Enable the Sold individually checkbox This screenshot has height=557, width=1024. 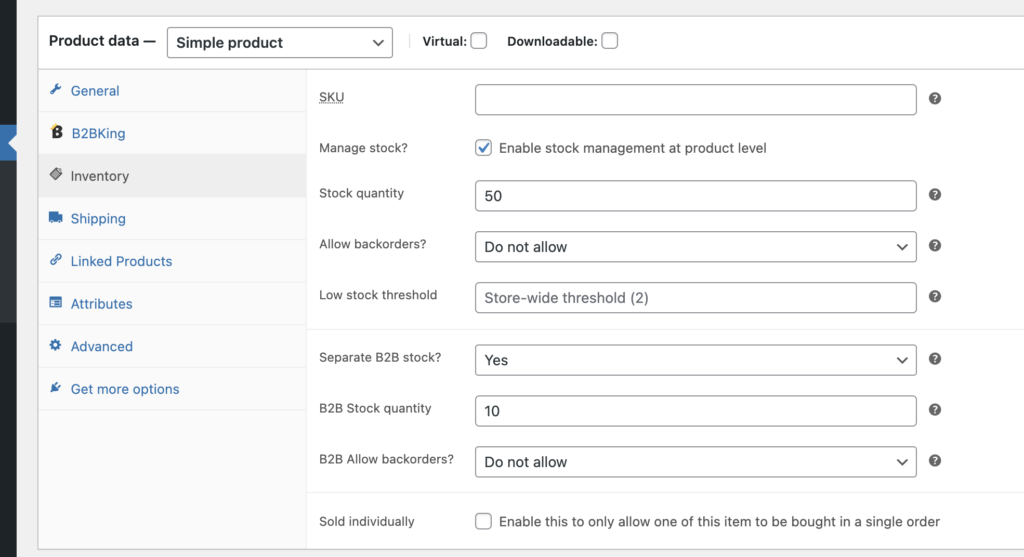(x=483, y=521)
